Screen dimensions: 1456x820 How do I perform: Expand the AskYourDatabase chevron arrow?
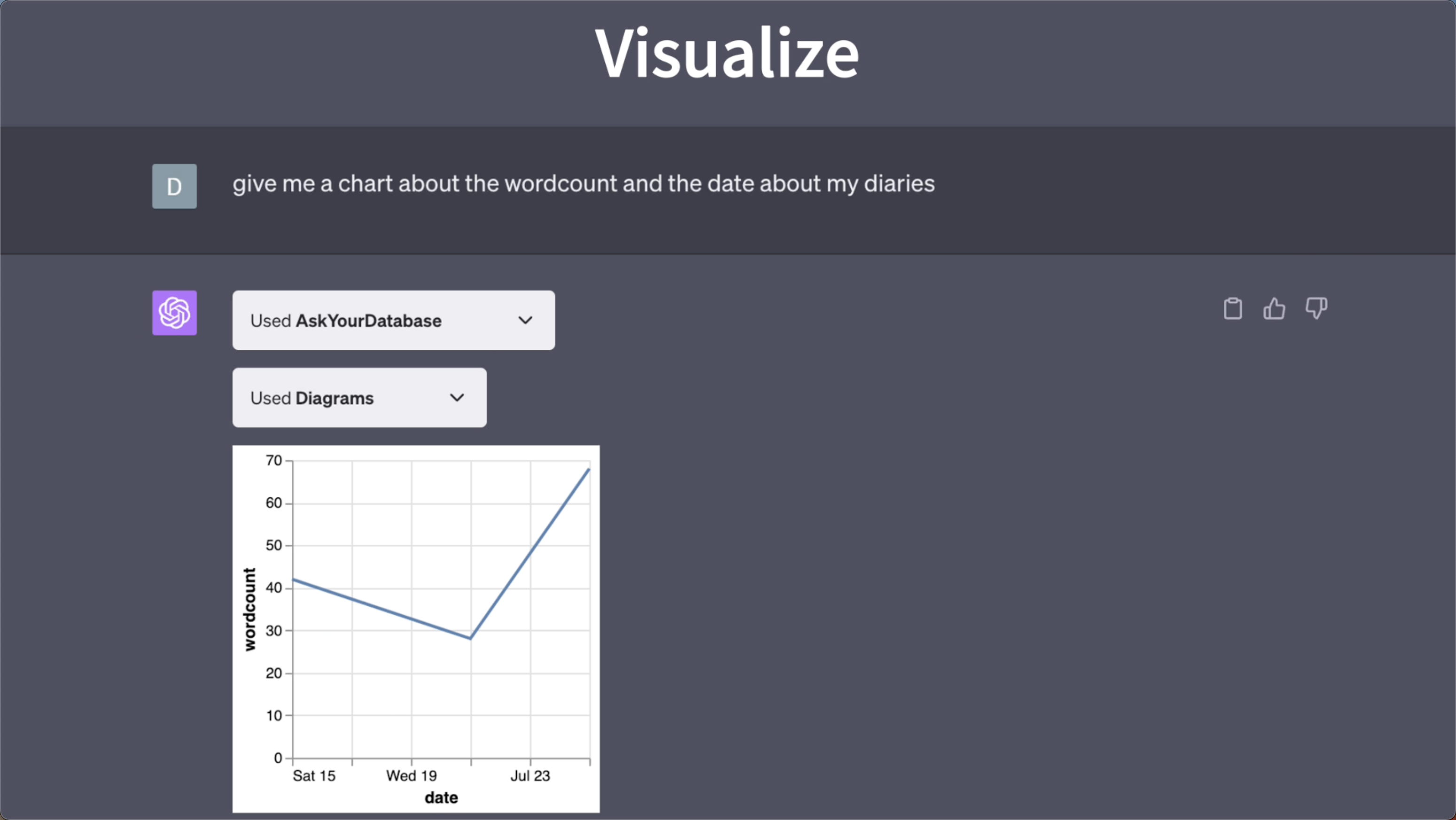click(x=525, y=320)
